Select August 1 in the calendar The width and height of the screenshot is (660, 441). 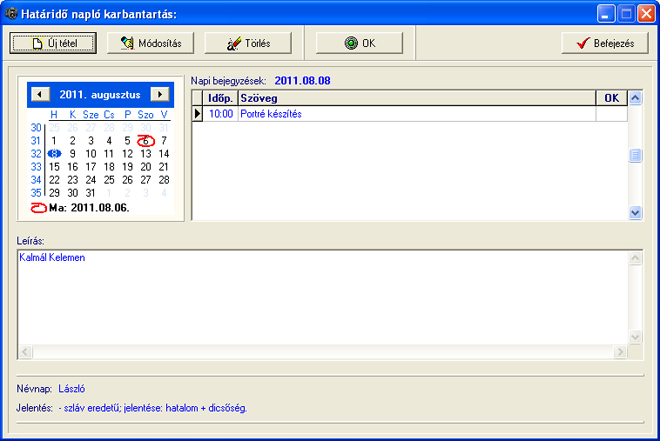pyautogui.click(x=54, y=141)
